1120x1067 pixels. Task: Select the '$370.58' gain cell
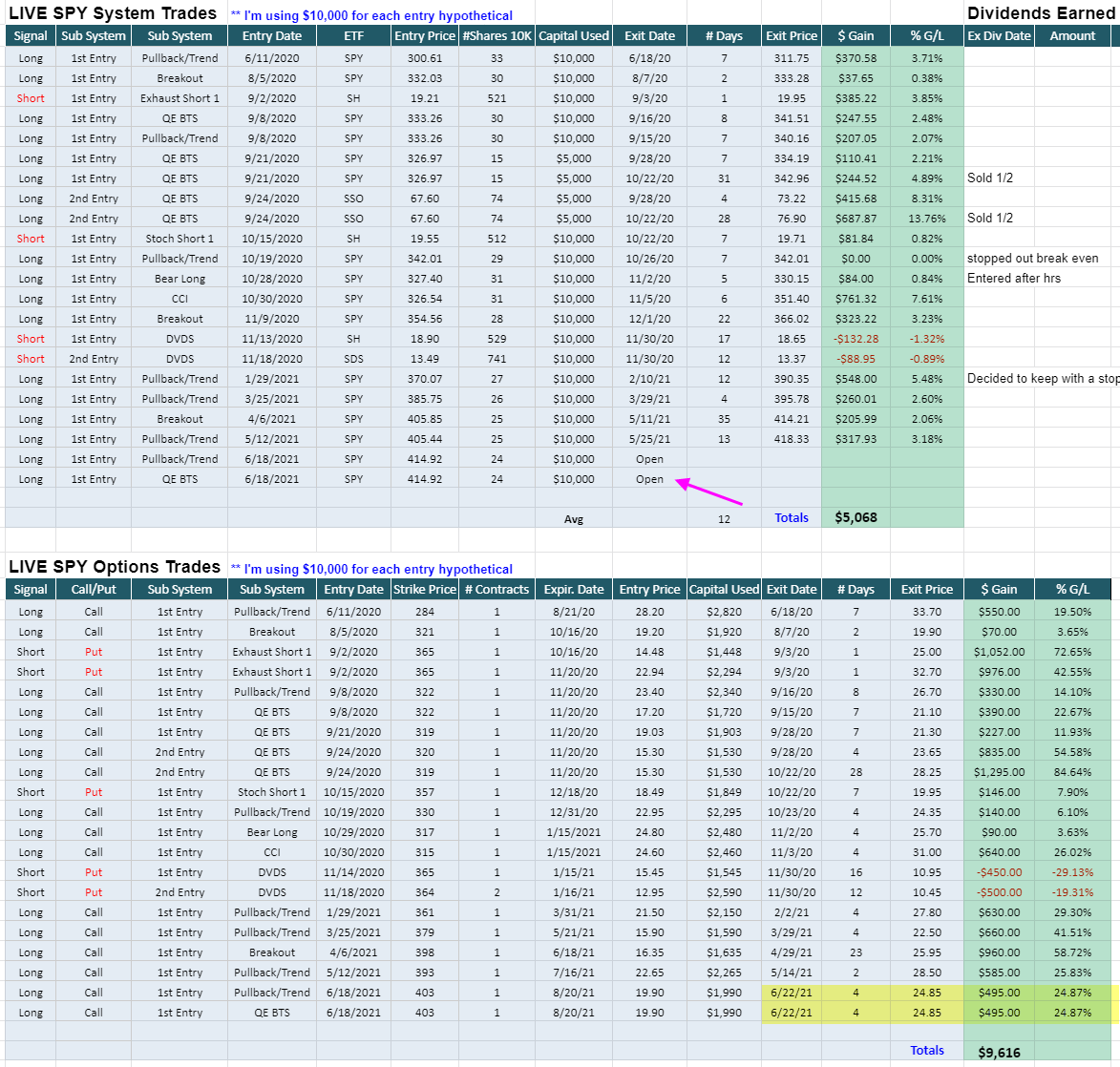click(856, 58)
